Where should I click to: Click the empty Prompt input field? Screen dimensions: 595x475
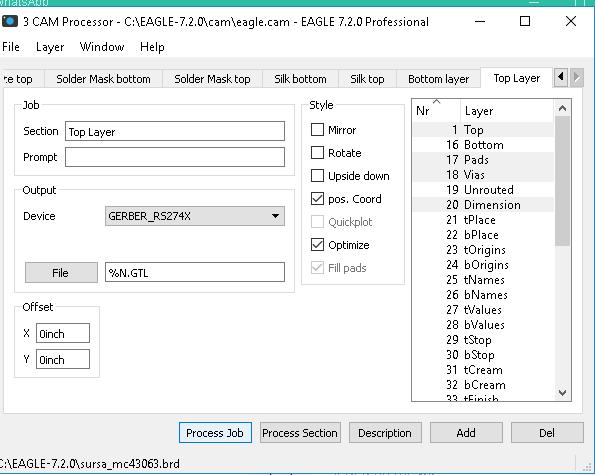click(x=175, y=157)
